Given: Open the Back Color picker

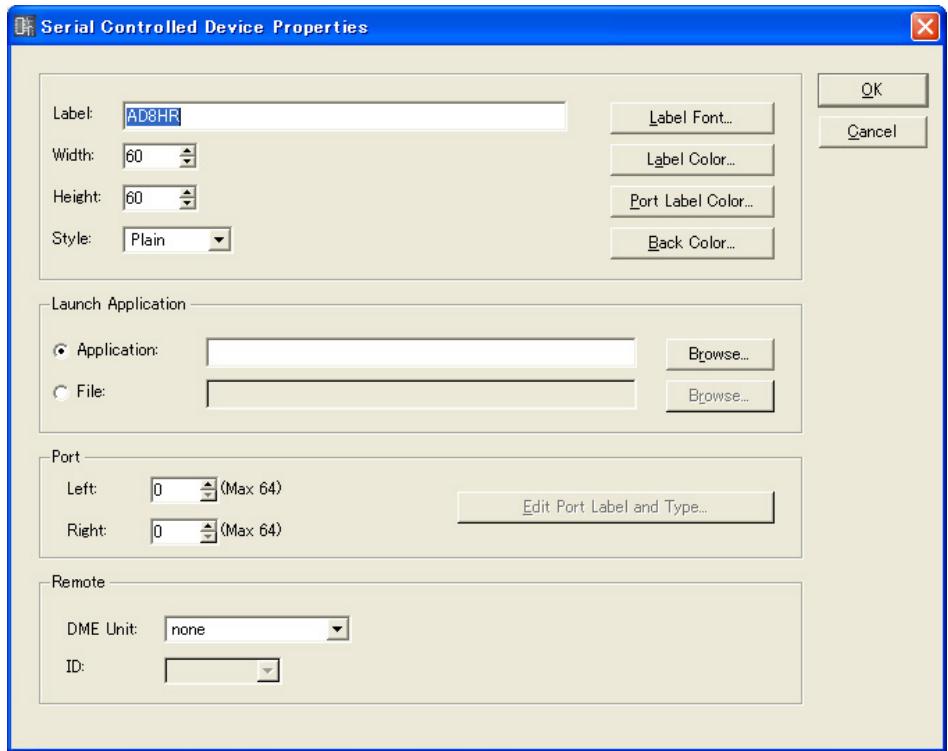Looking at the screenshot, I should pos(692,243).
